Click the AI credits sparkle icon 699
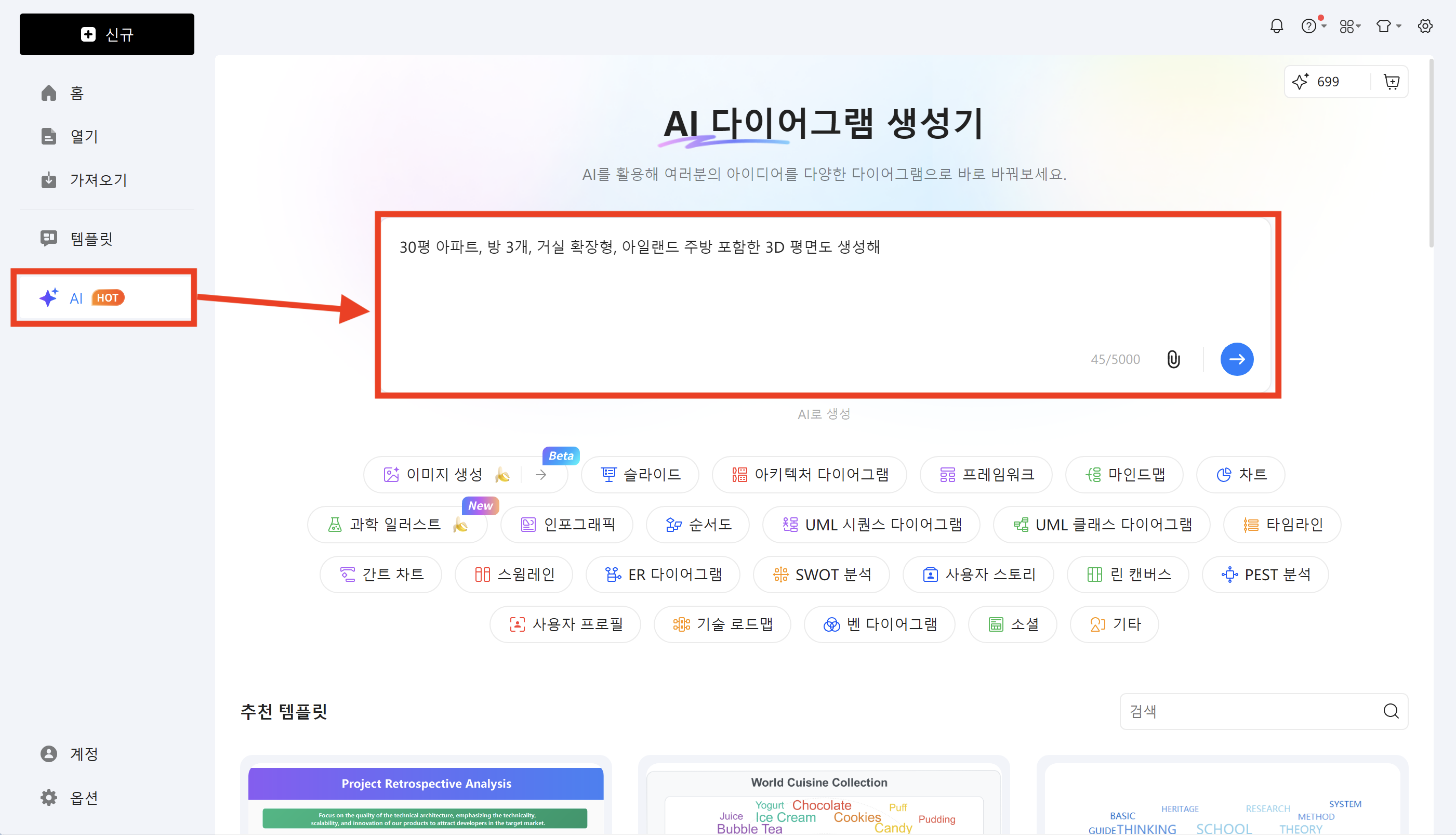 tap(1301, 82)
